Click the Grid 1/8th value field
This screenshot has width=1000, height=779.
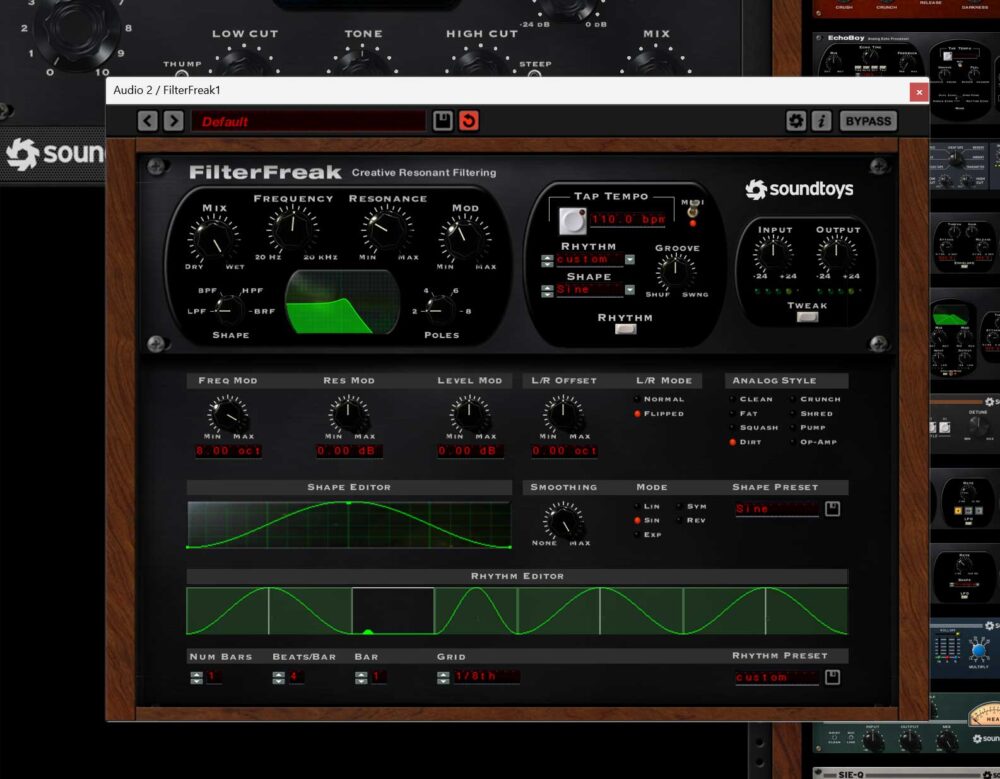pos(487,676)
